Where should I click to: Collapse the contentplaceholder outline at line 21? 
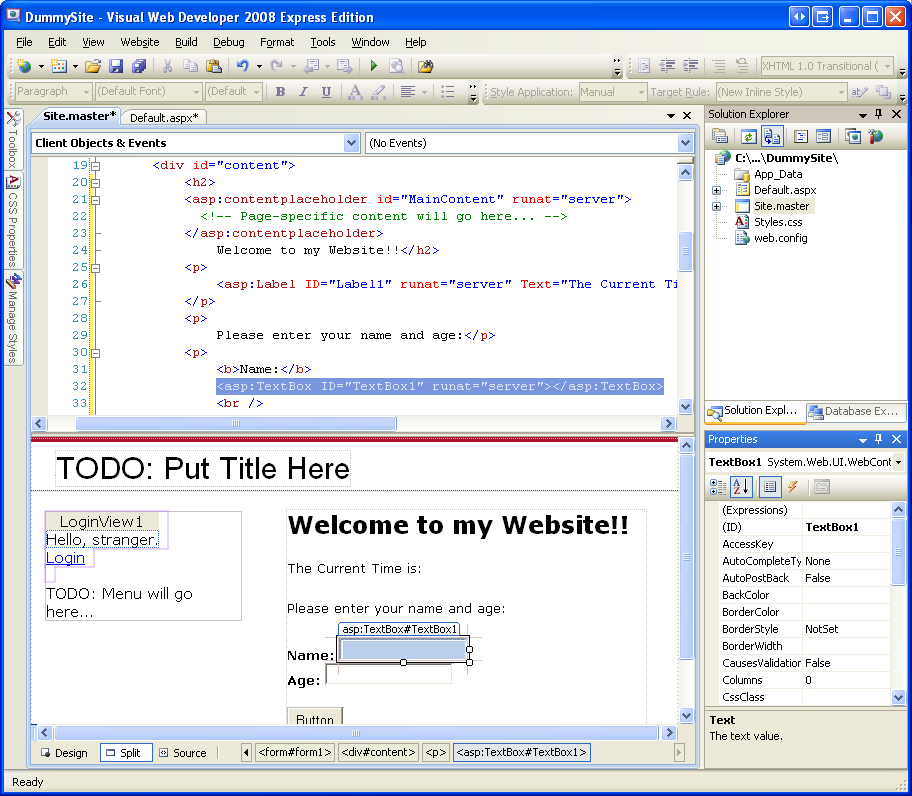[x=96, y=200]
